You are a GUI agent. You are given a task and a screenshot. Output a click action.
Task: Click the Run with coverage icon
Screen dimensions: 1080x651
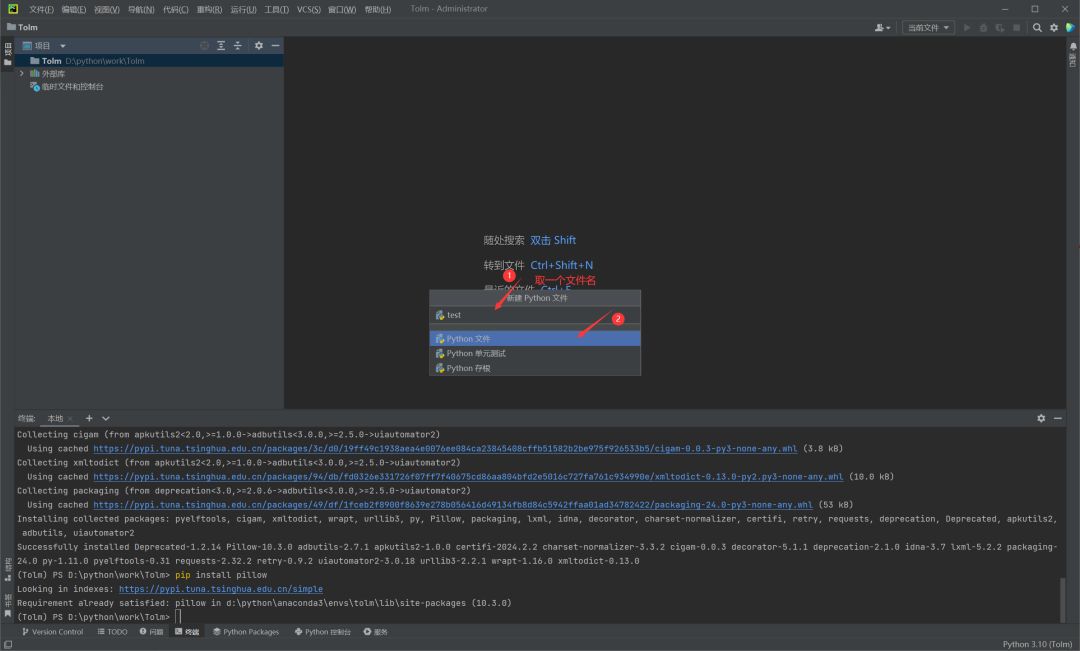click(1000, 28)
